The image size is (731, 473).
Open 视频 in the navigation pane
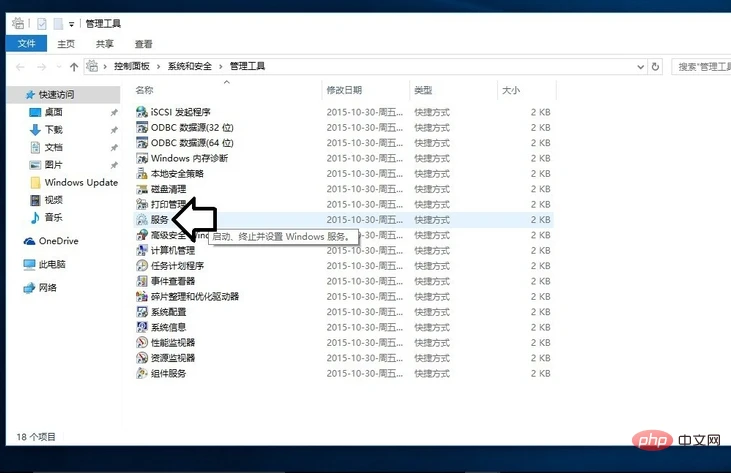click(x=54, y=200)
